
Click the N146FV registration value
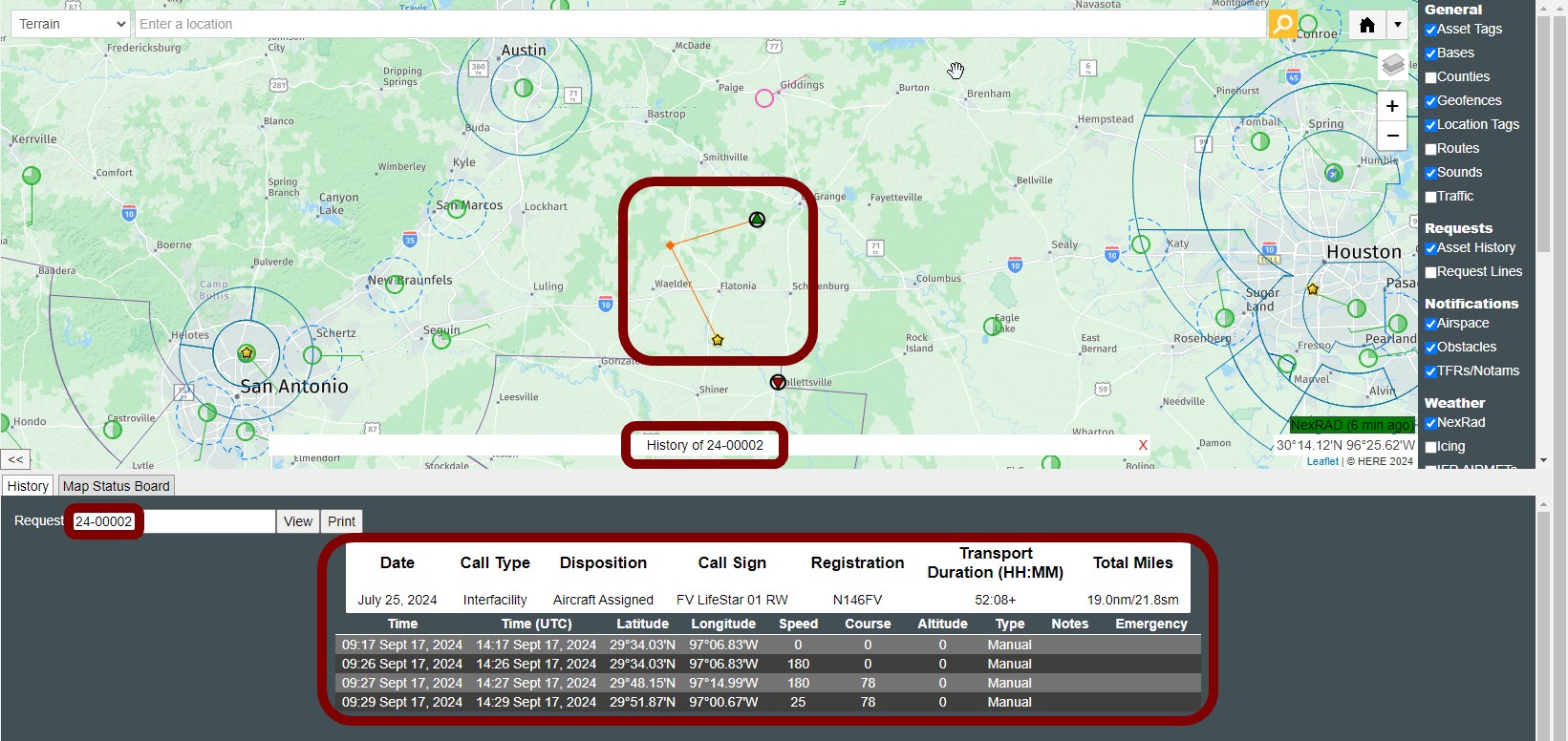(x=857, y=600)
